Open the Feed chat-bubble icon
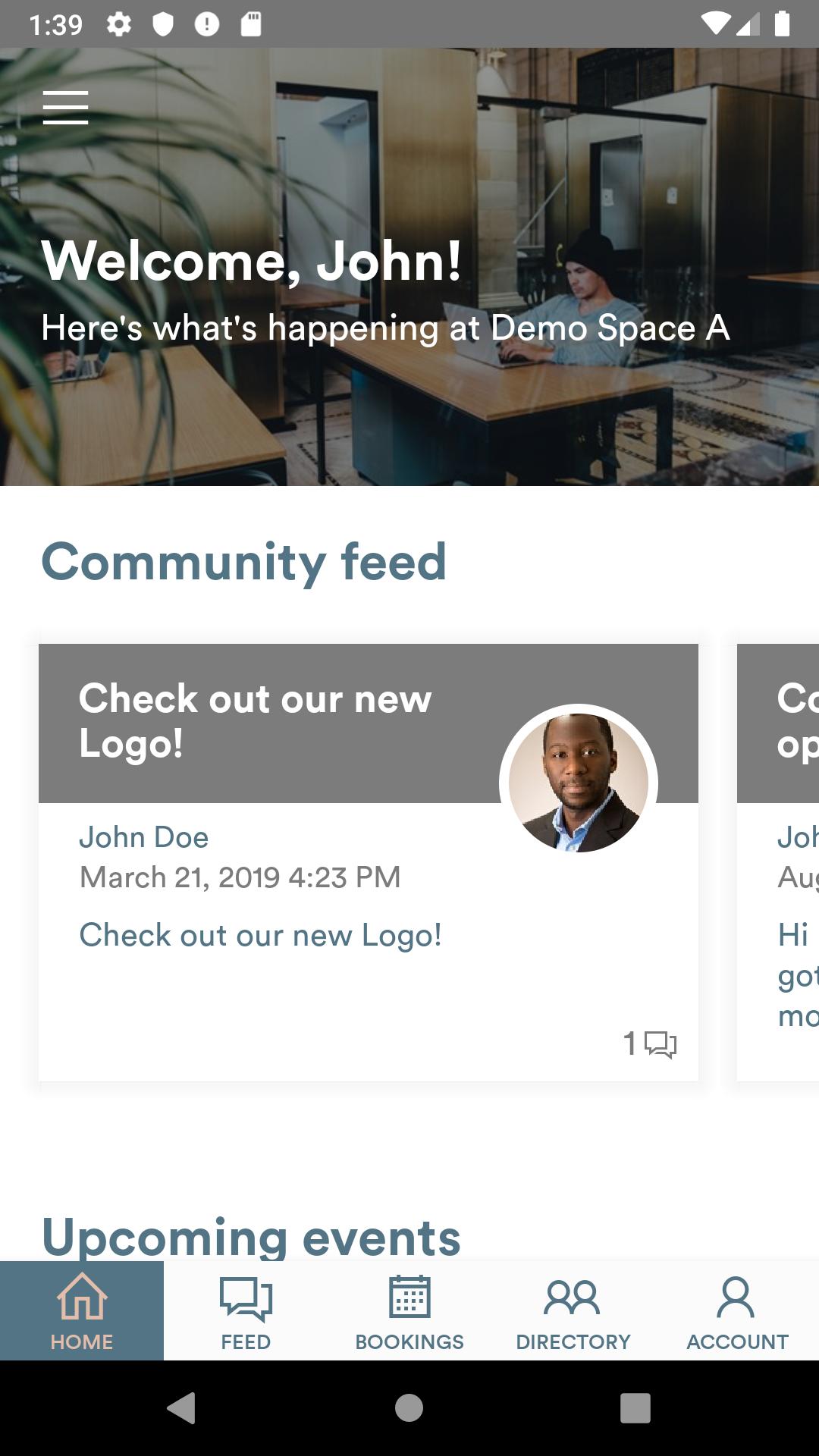Viewport: 819px width, 1456px height. point(246,1298)
